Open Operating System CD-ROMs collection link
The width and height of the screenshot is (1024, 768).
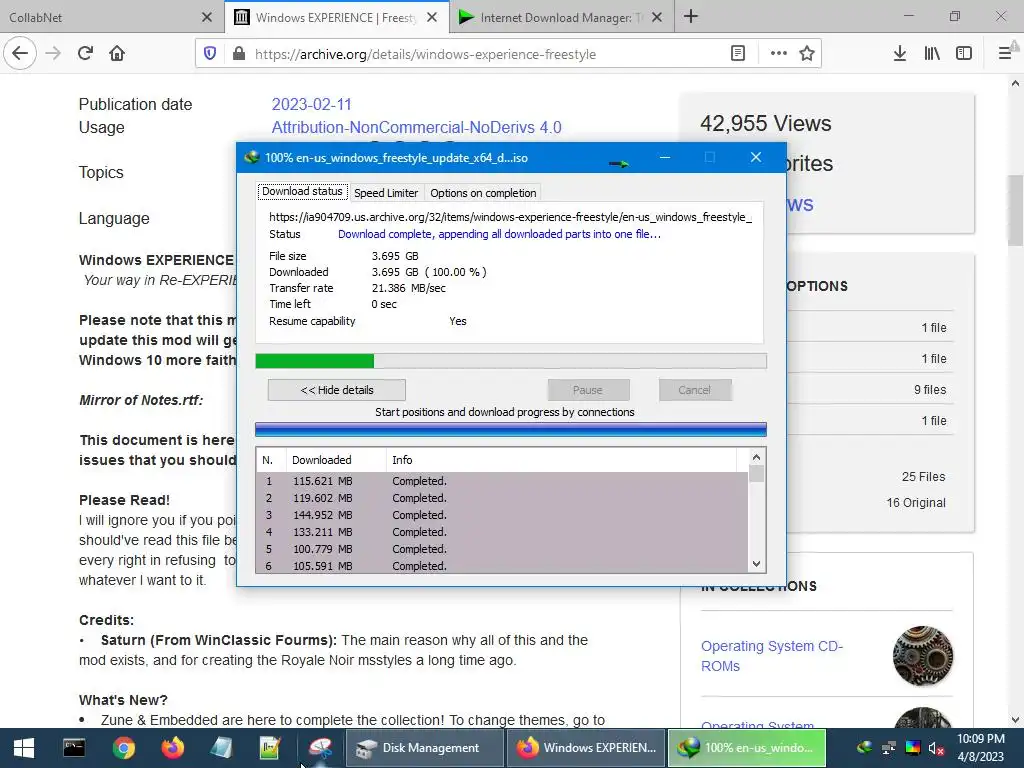(x=772, y=656)
